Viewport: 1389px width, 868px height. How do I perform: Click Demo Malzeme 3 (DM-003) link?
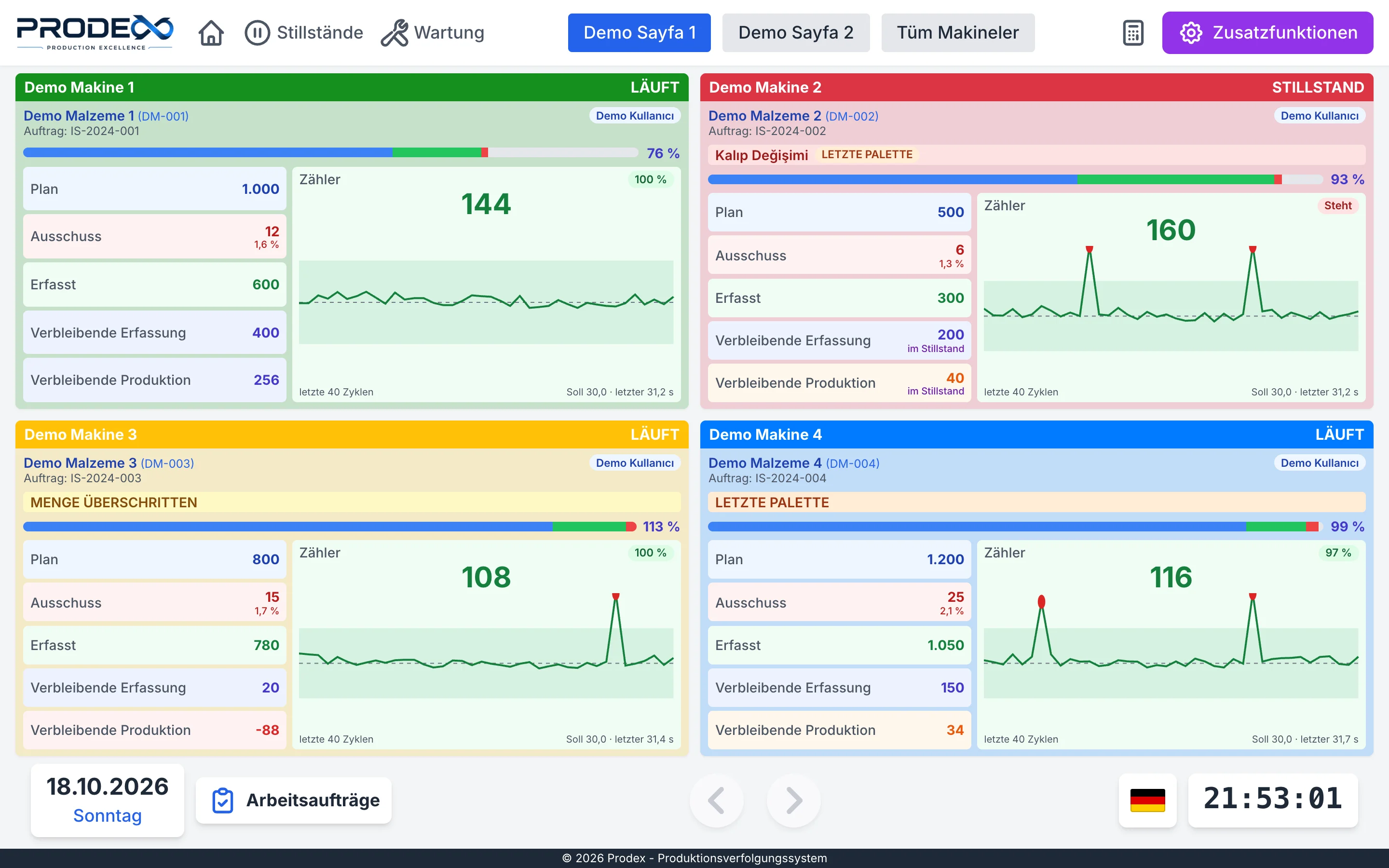pos(109,463)
